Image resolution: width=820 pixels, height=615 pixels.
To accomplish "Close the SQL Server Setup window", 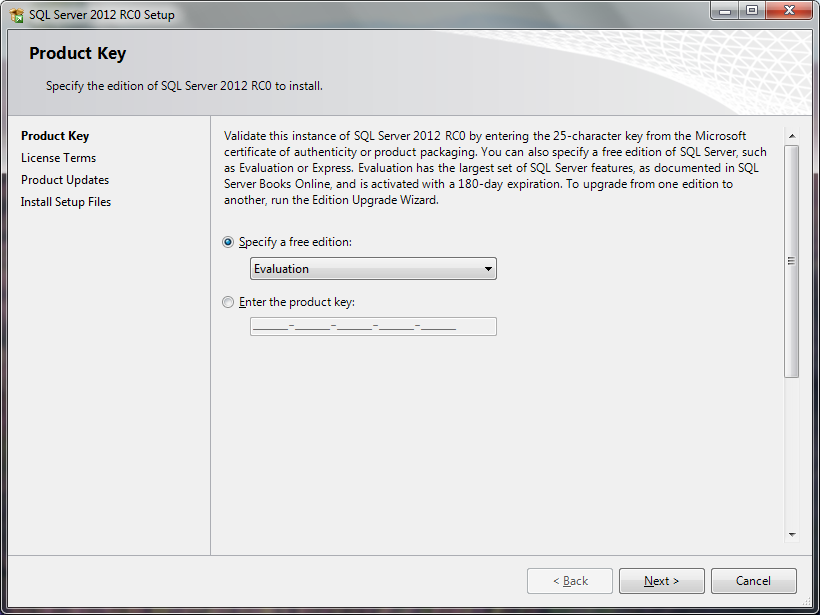I will [789, 10].
